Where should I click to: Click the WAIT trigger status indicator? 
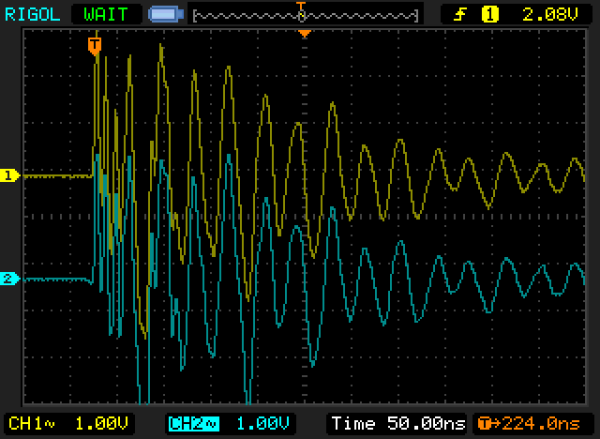point(106,15)
